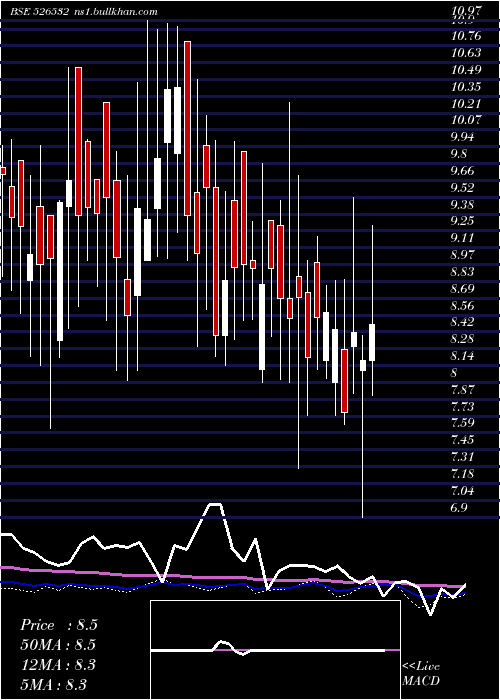
Task: Click the 8.83 price axis label
Action: click(x=462, y=271)
